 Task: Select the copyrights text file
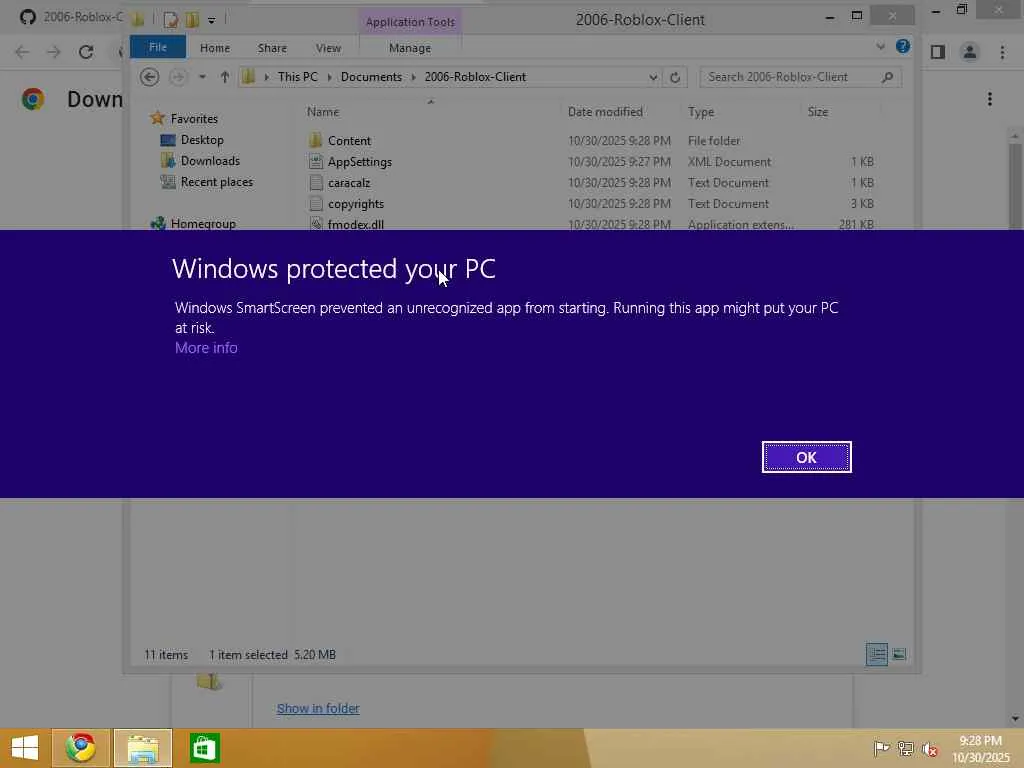[591, 203]
